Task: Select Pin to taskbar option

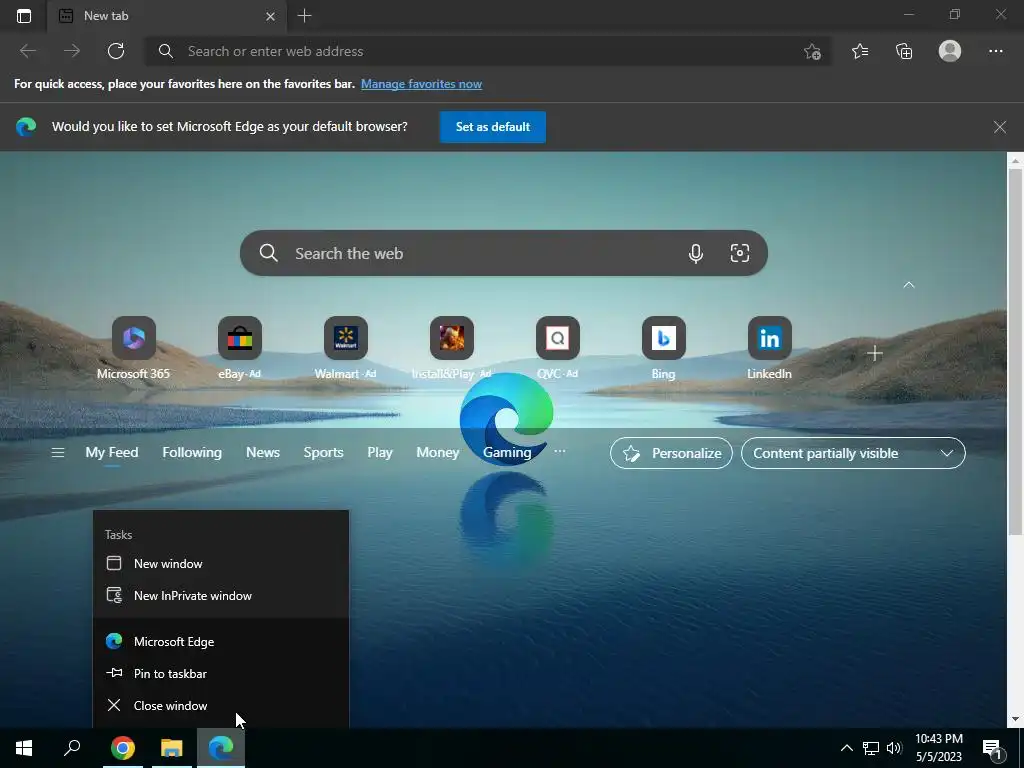Action: (221, 674)
